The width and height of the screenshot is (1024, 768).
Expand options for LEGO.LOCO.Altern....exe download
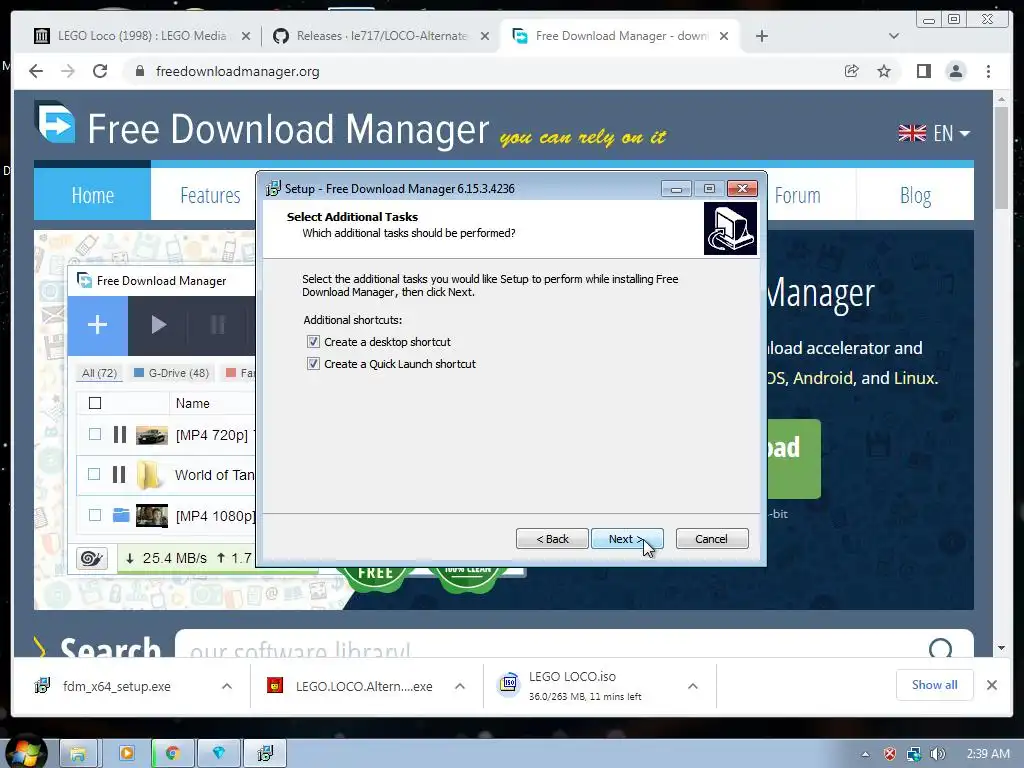point(460,686)
